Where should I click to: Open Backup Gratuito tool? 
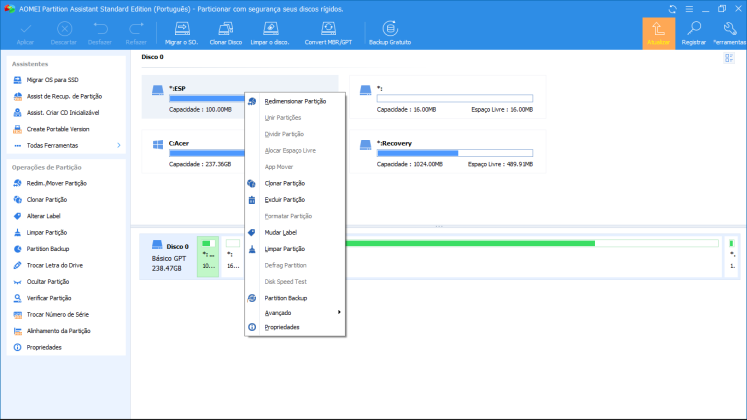point(390,33)
